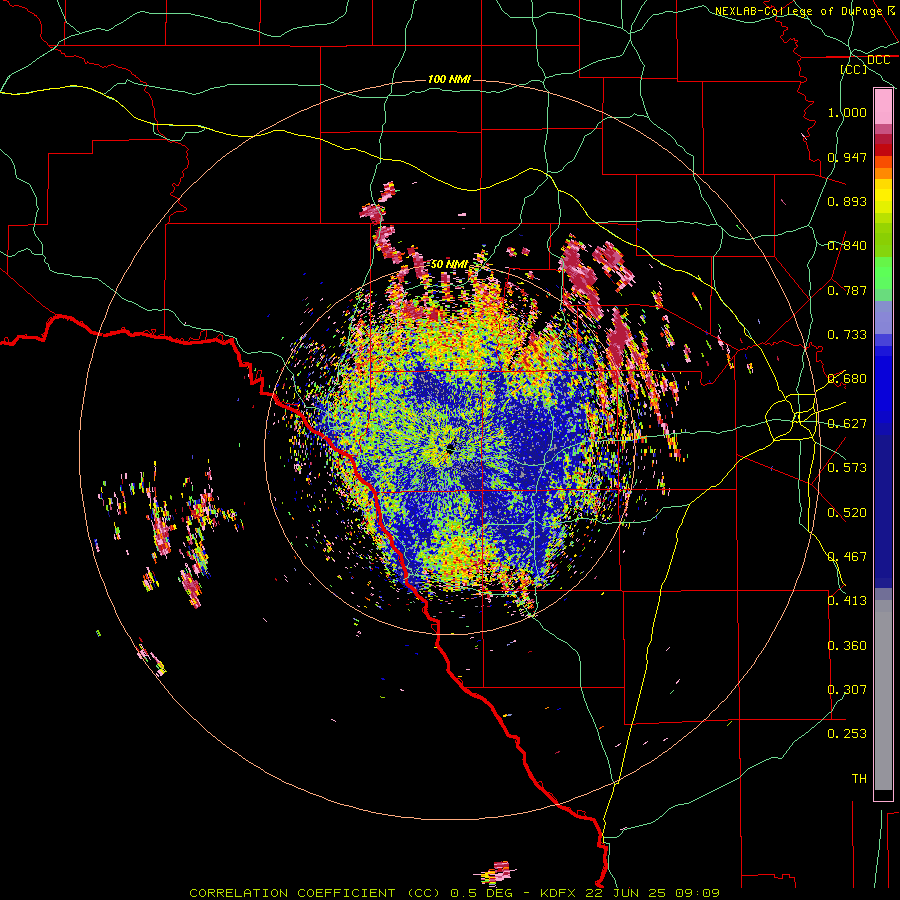Click the 0.627 scale value

tap(847, 424)
